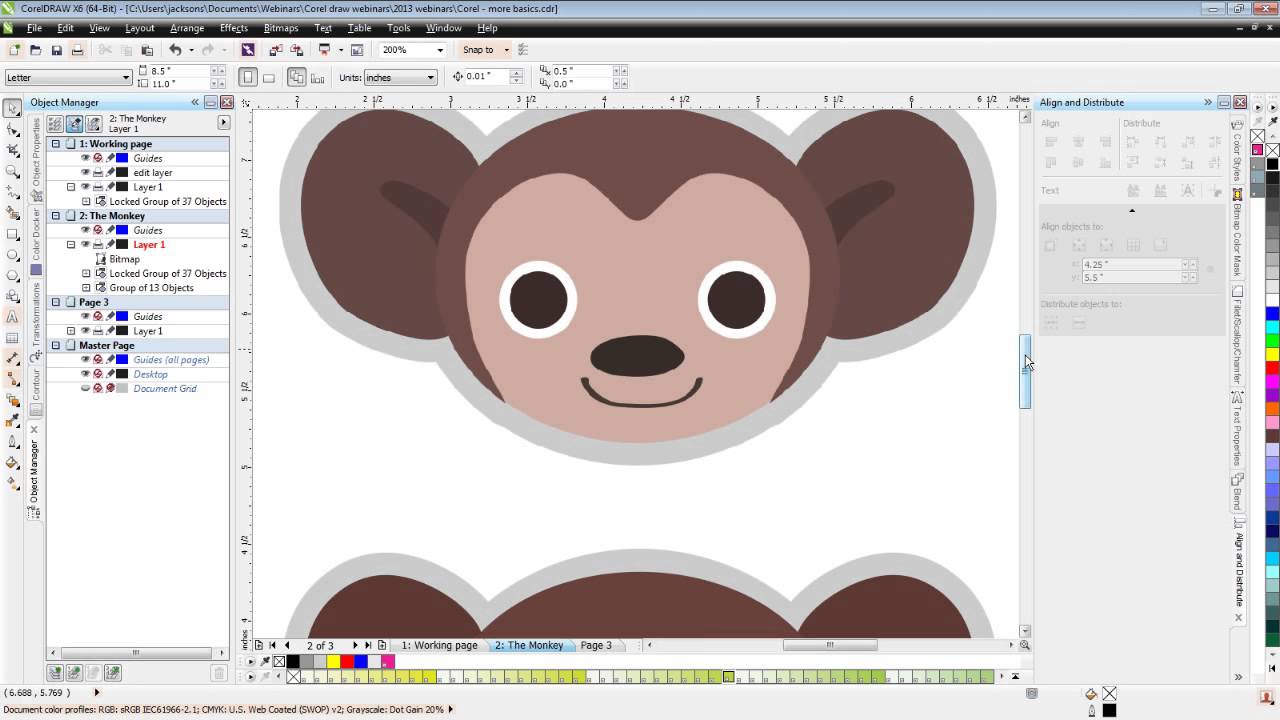This screenshot has height=720, width=1280.
Task: Select the Fill bucket tool in the toolbox
Action: pyautogui.click(x=13, y=462)
